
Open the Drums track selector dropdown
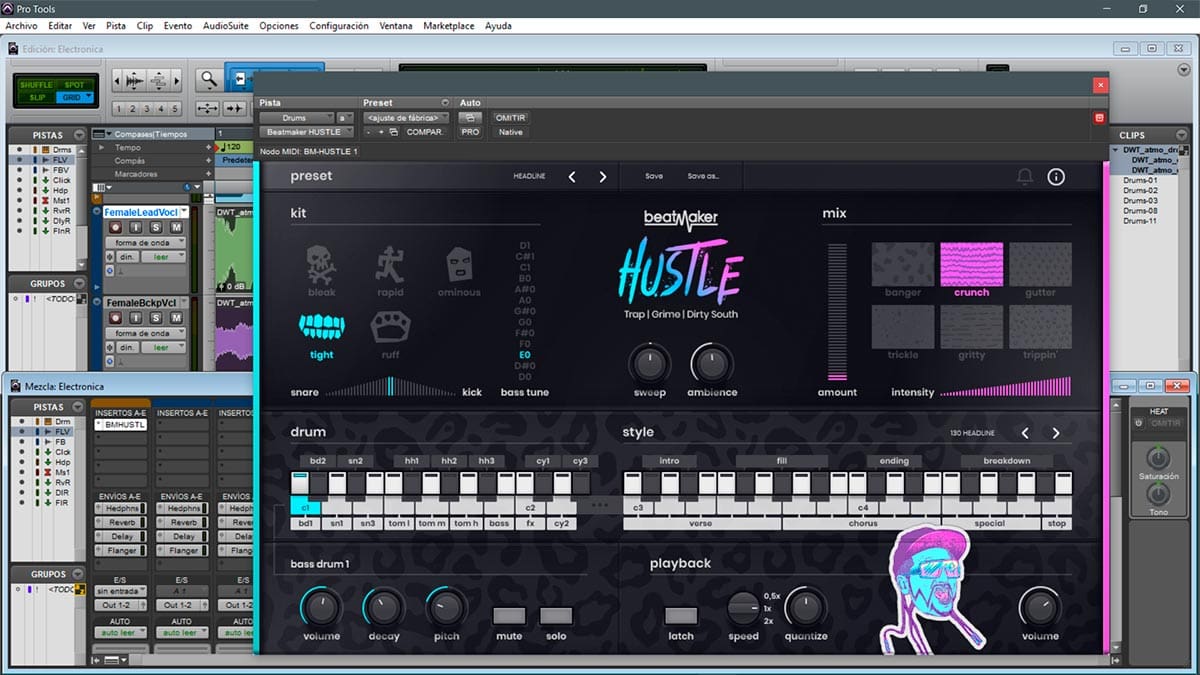point(296,118)
